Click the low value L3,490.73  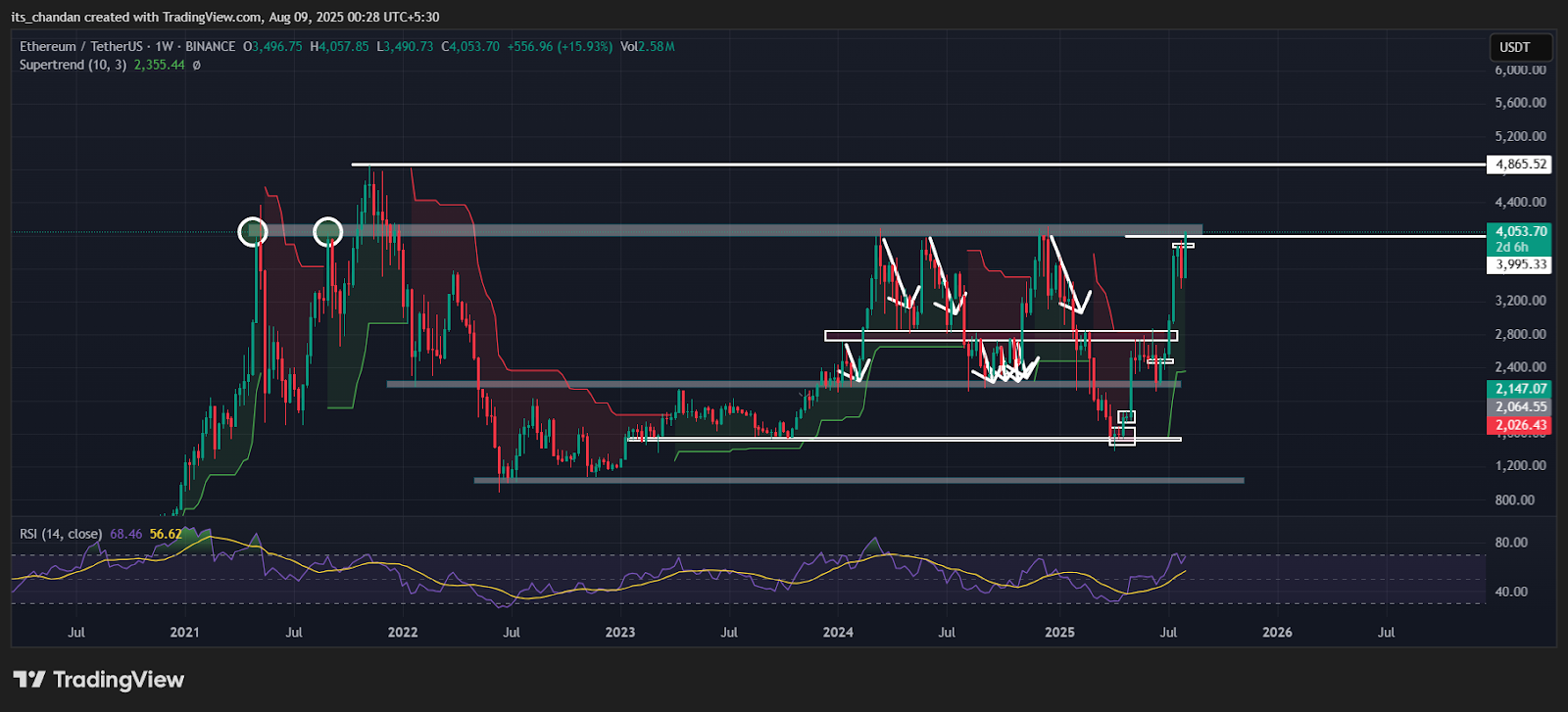click(405, 46)
